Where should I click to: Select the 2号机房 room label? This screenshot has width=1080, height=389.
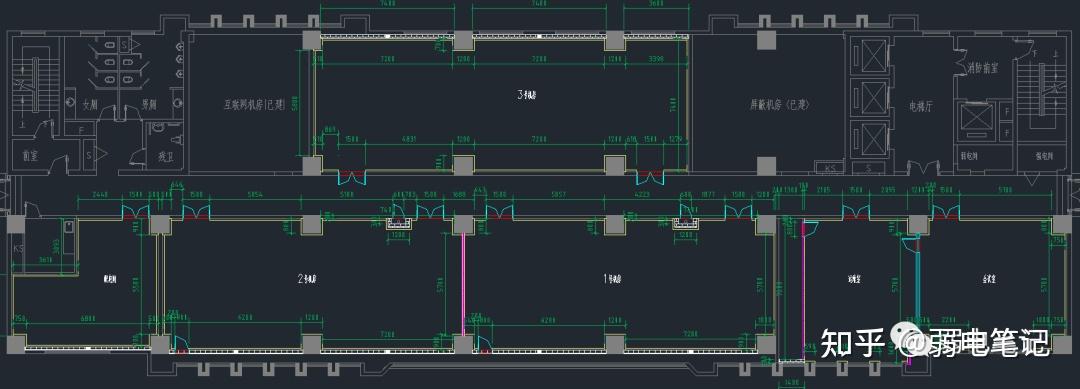pyautogui.click(x=307, y=279)
